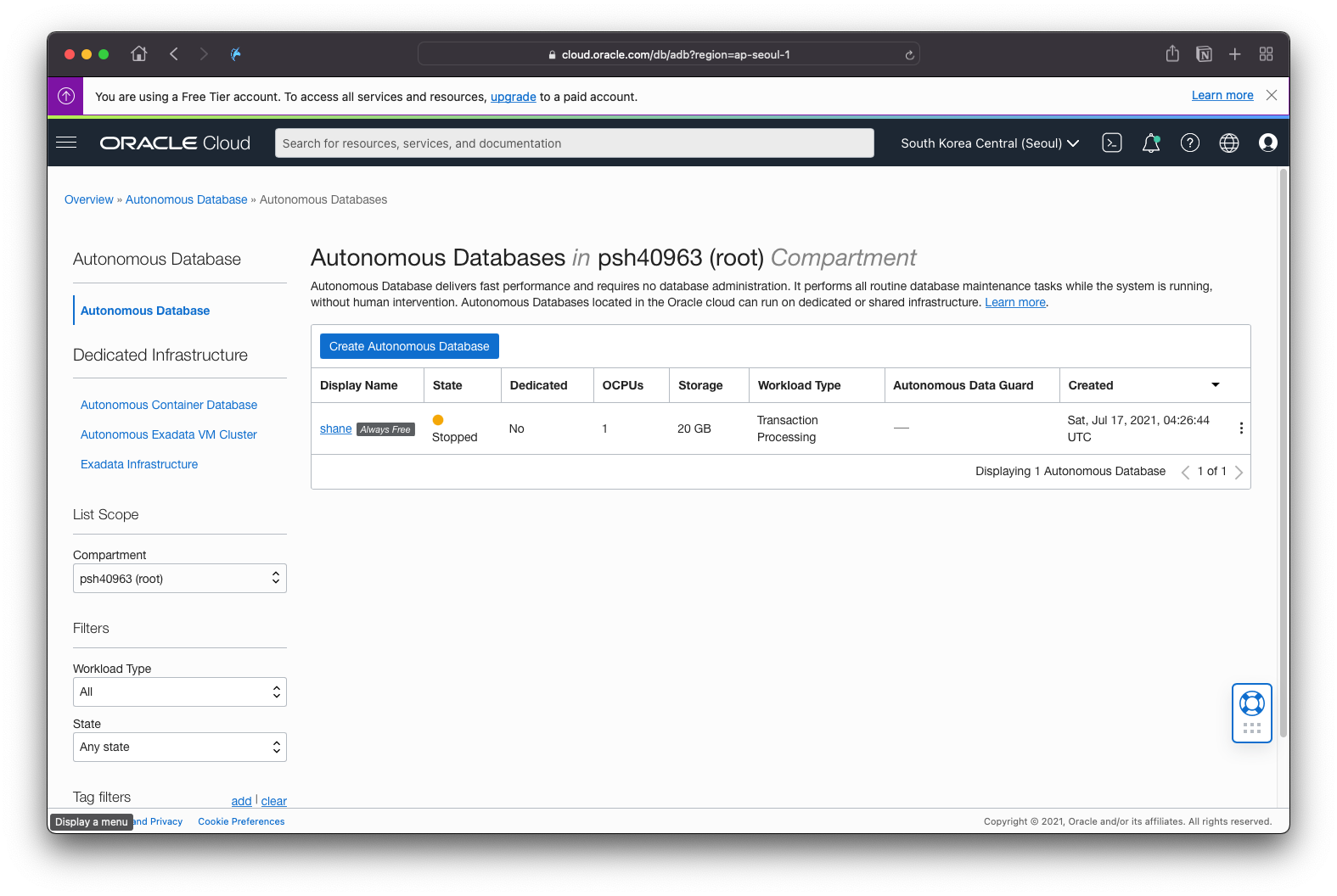Screen dimensions: 1337x896
Task: Reload the page via address bar icon
Action: click(909, 55)
